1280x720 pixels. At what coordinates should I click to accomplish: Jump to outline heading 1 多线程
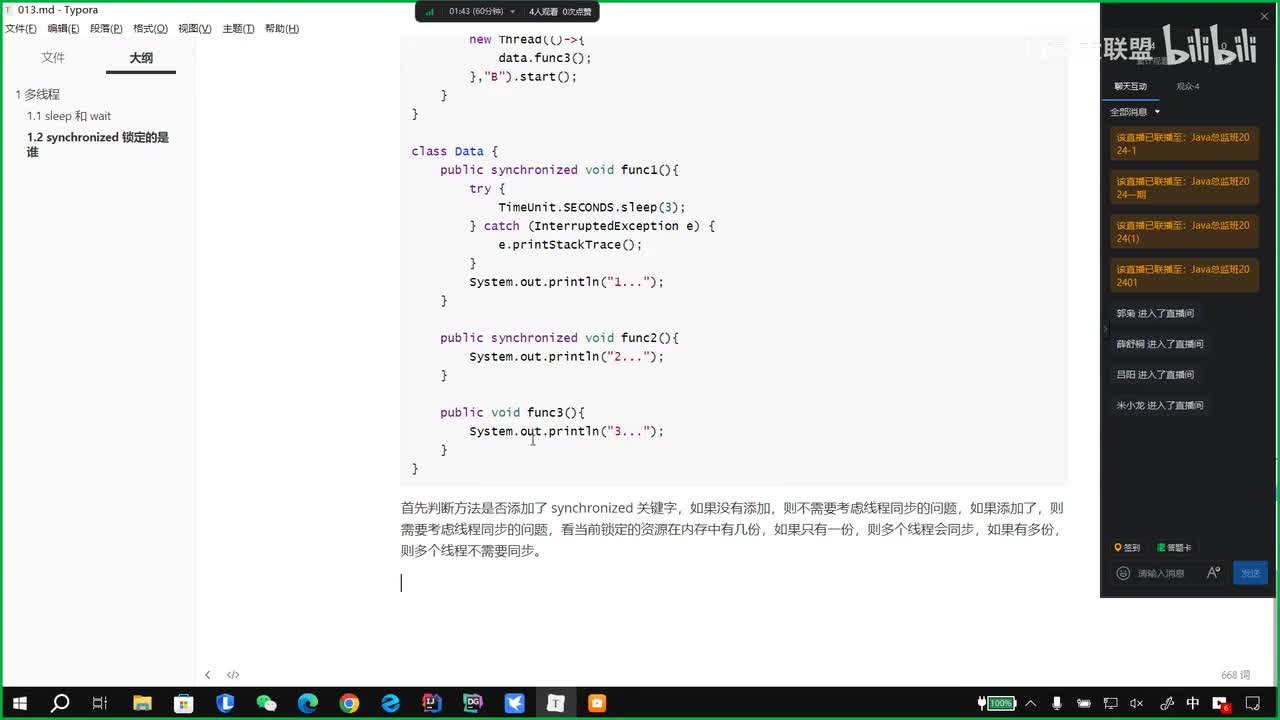click(38, 94)
